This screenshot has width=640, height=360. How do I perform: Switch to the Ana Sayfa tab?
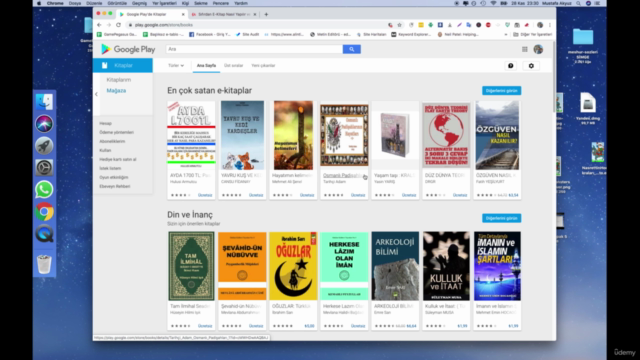point(206,65)
